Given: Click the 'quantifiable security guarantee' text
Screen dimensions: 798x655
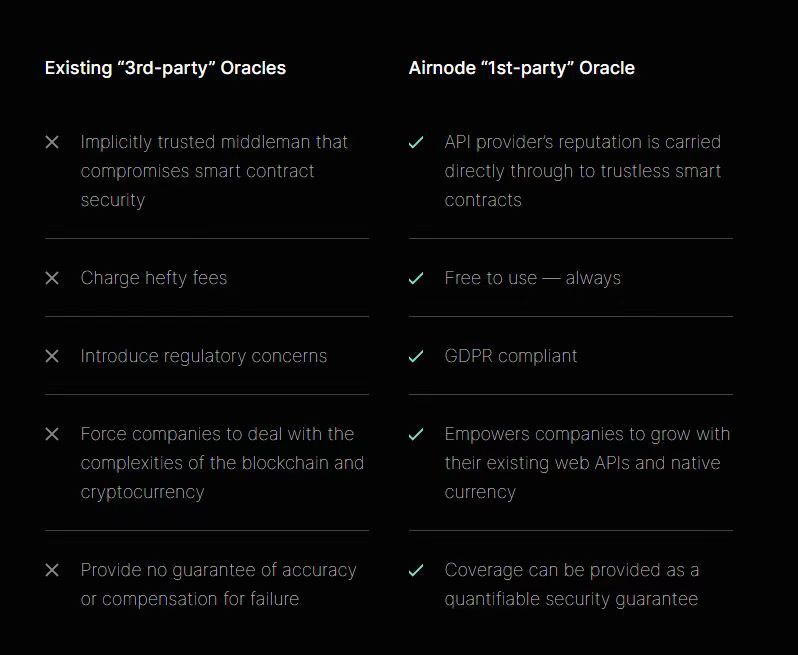Looking at the screenshot, I should [x=571, y=599].
